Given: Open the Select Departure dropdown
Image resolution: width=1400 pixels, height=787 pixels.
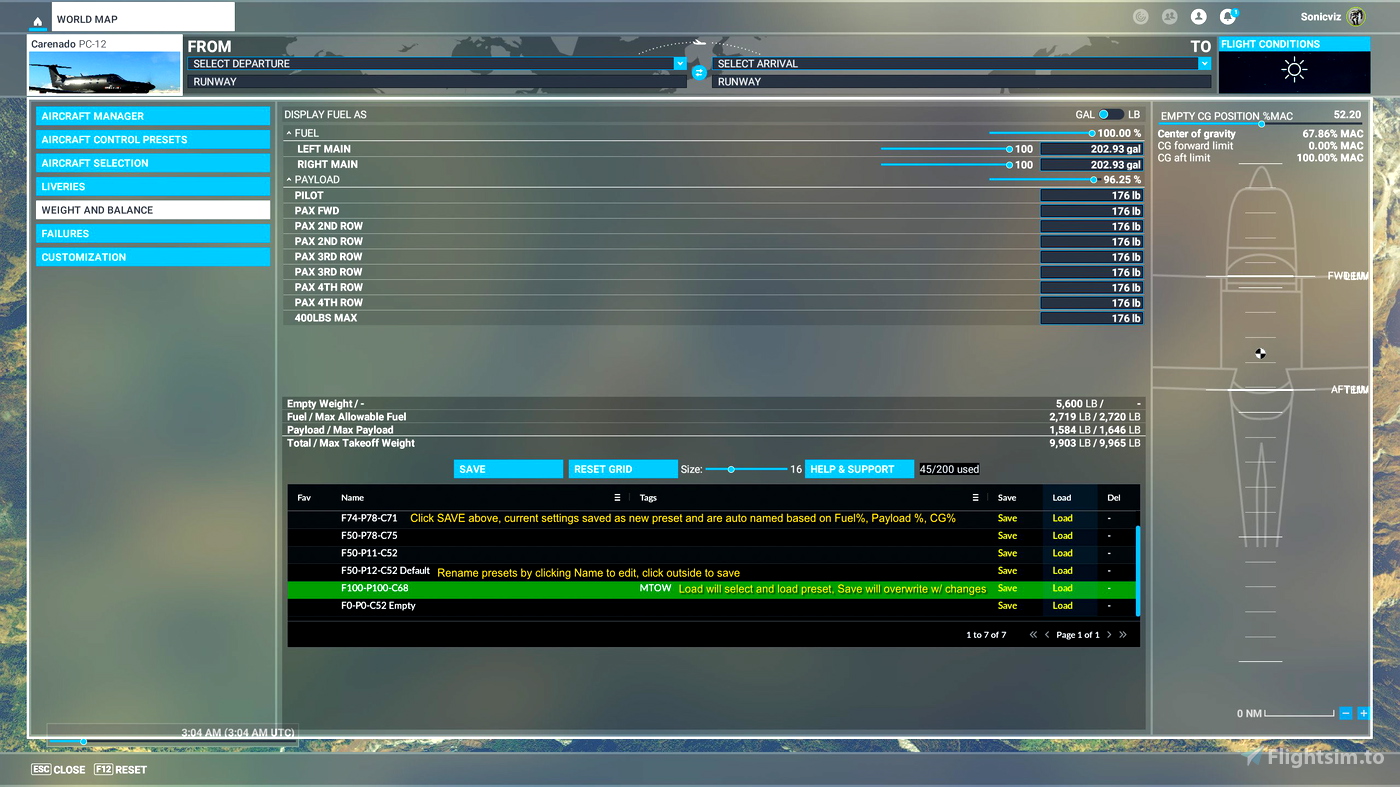Looking at the screenshot, I should [x=680, y=63].
